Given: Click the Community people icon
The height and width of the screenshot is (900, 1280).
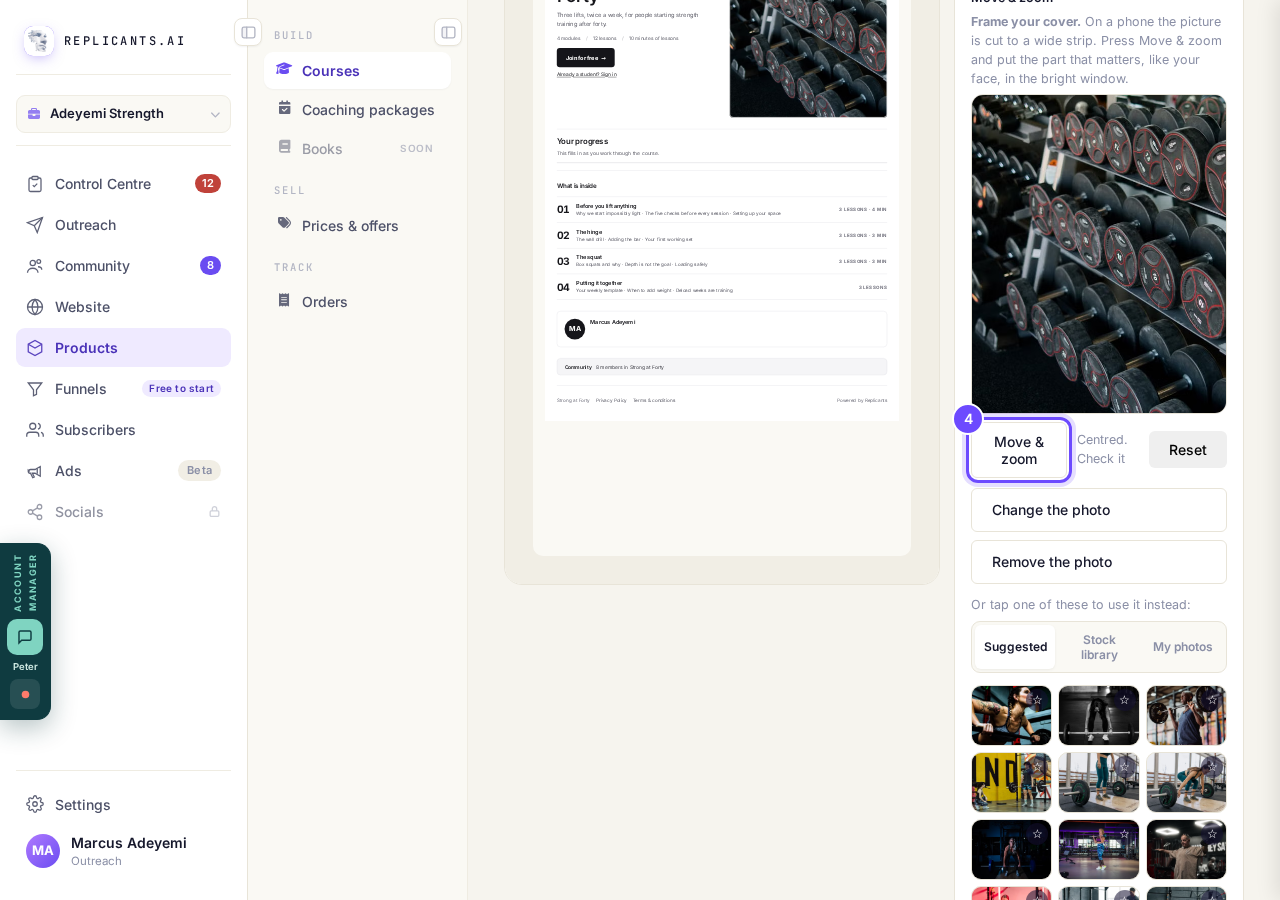Looking at the screenshot, I should coord(35,266).
